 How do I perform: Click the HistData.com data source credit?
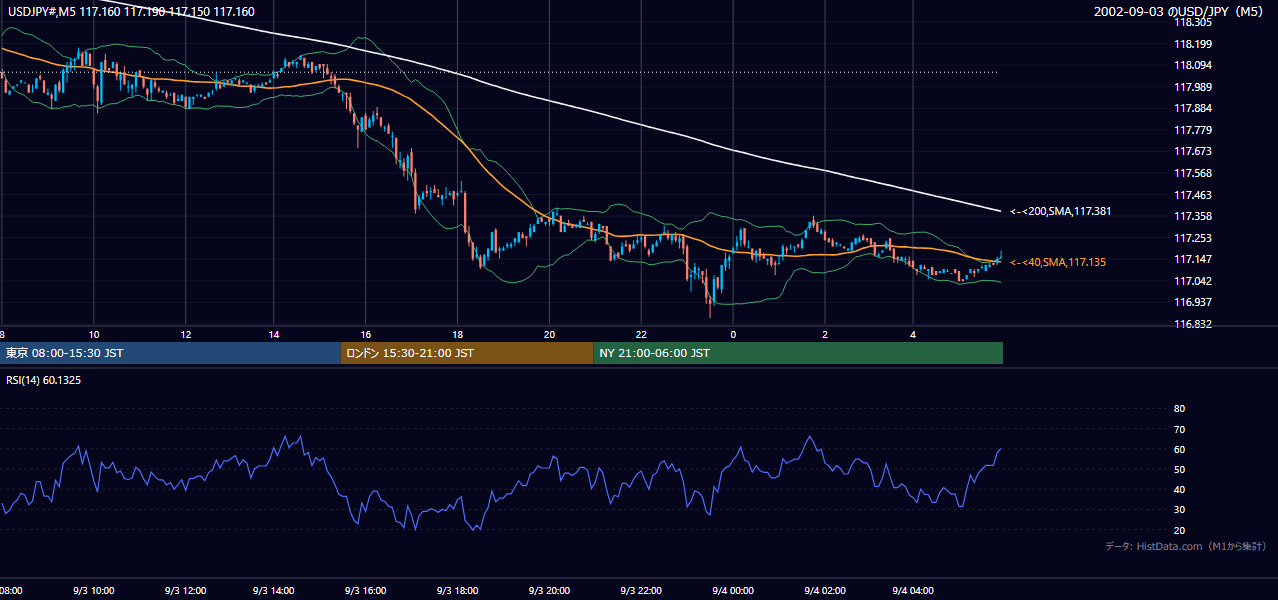coord(1186,546)
